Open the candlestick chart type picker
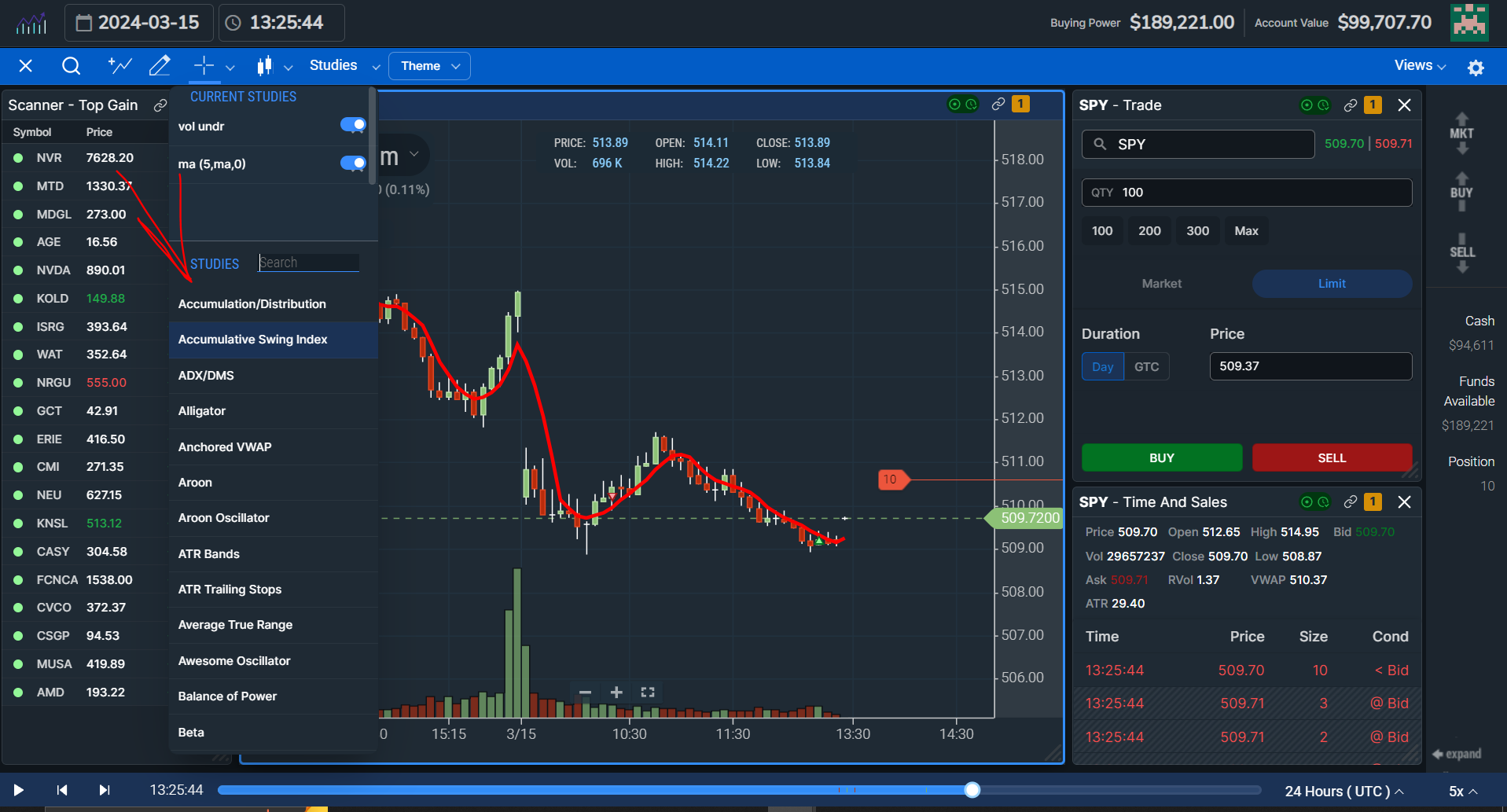1507x812 pixels. click(x=266, y=66)
